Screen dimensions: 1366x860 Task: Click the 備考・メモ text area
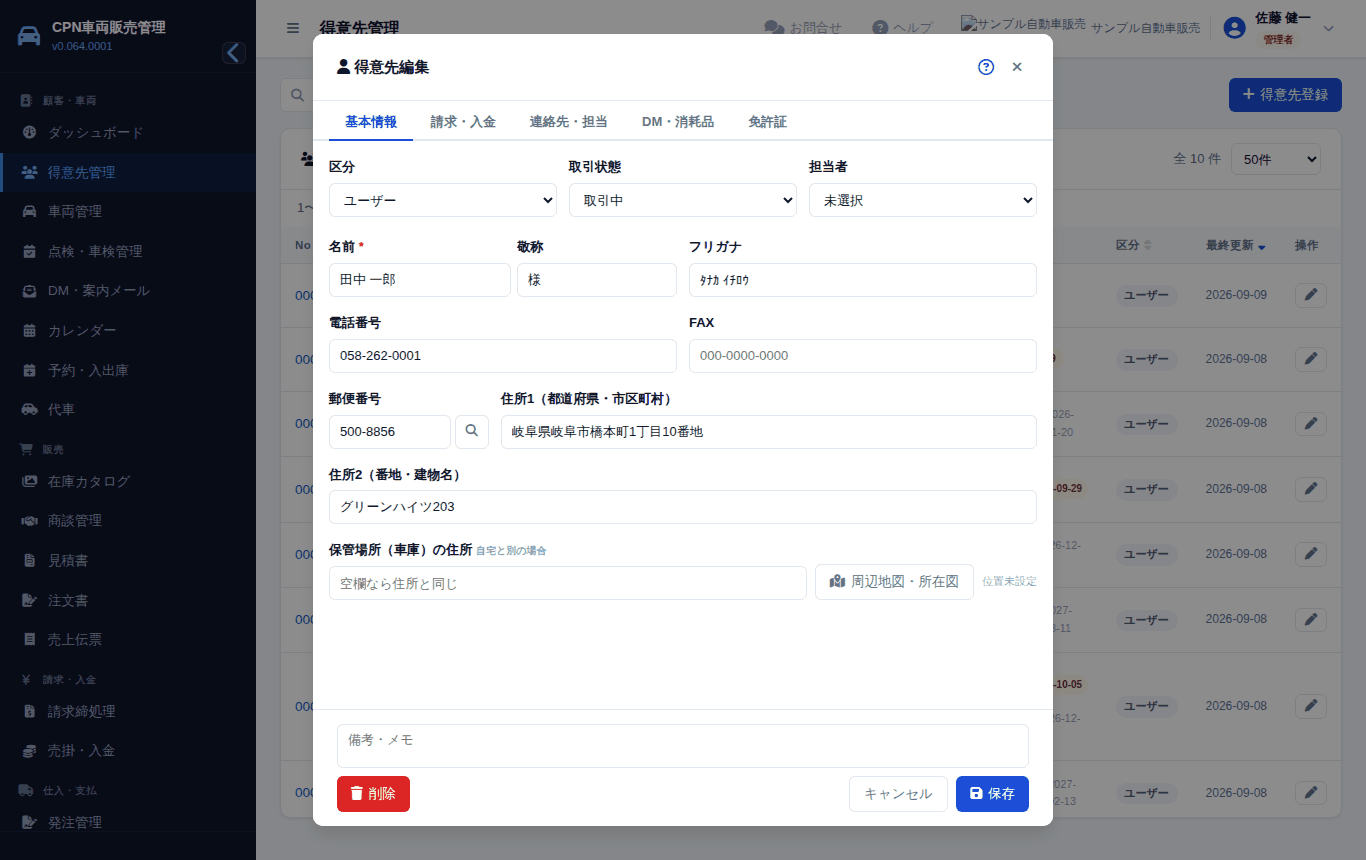click(x=683, y=746)
